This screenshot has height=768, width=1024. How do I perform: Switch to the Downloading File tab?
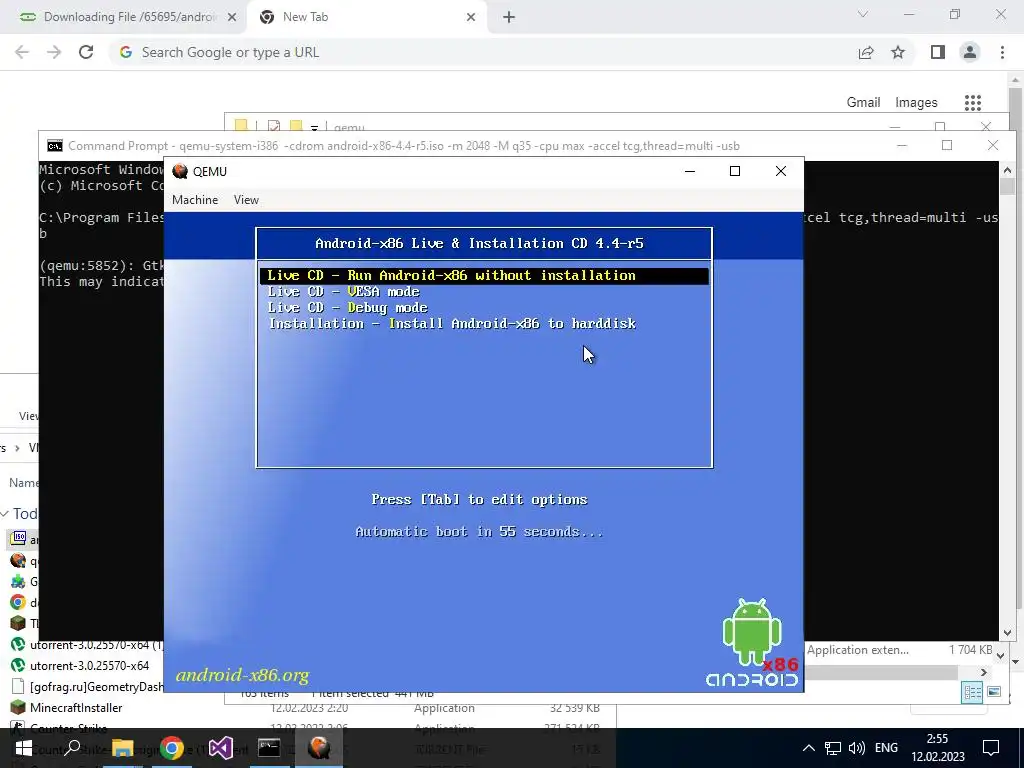[124, 17]
